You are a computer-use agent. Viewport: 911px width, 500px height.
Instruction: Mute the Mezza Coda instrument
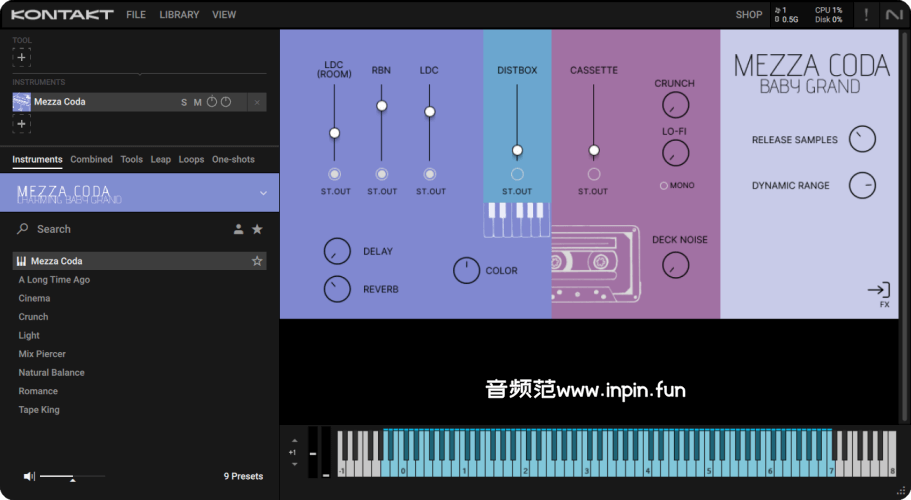click(197, 102)
